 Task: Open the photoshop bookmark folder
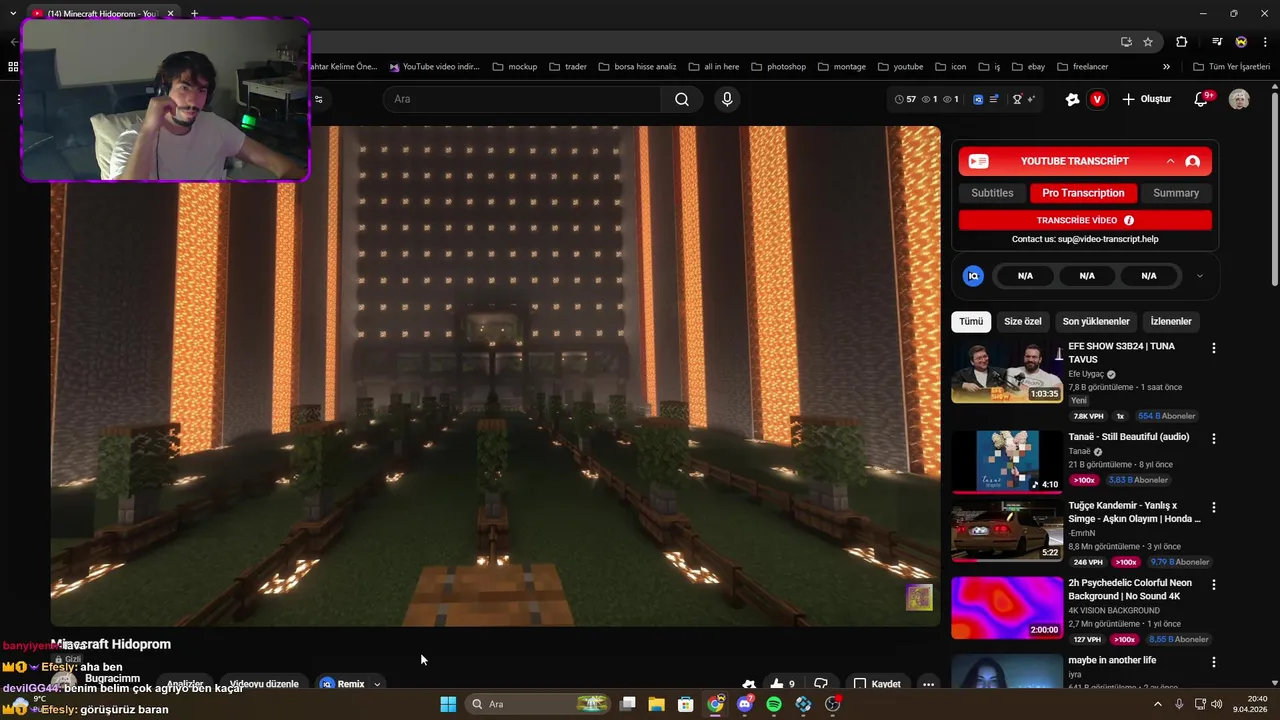click(778, 67)
